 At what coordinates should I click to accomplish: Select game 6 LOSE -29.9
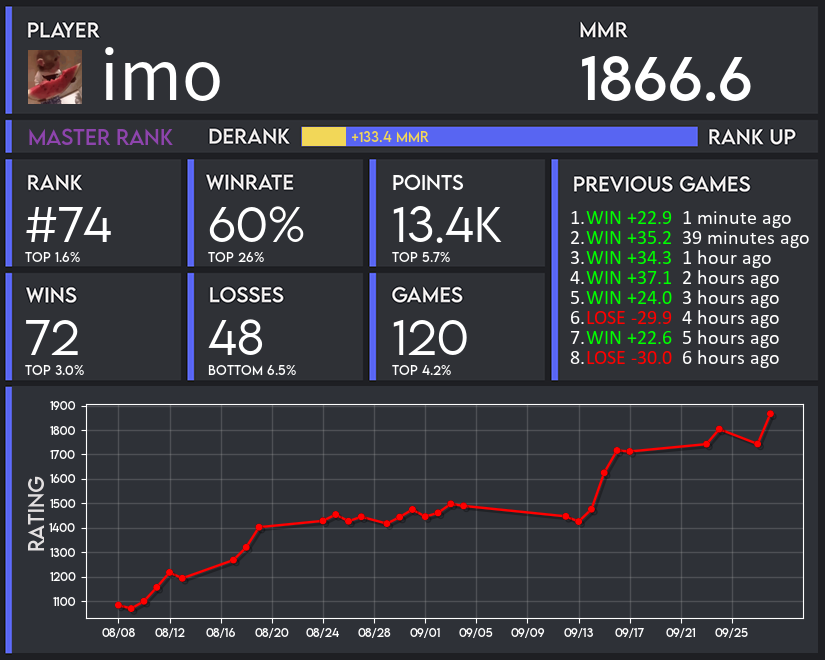[629, 318]
